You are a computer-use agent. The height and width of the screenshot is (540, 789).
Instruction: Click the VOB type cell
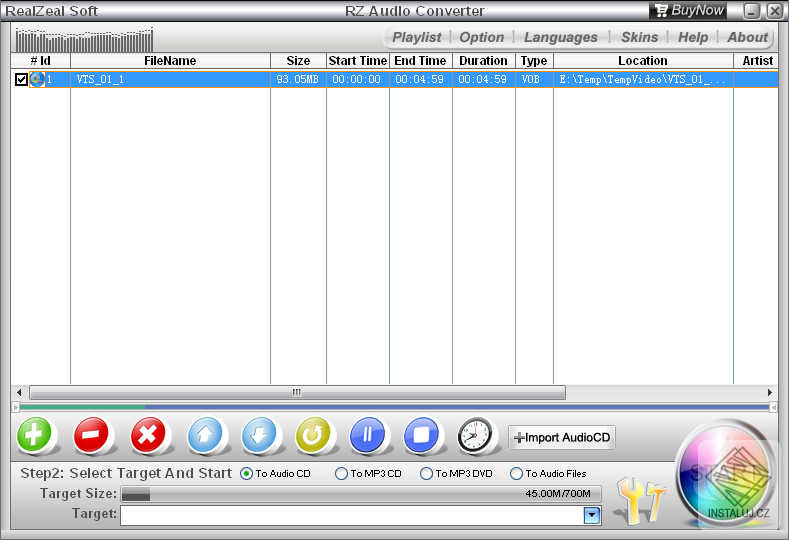pyautogui.click(x=534, y=79)
